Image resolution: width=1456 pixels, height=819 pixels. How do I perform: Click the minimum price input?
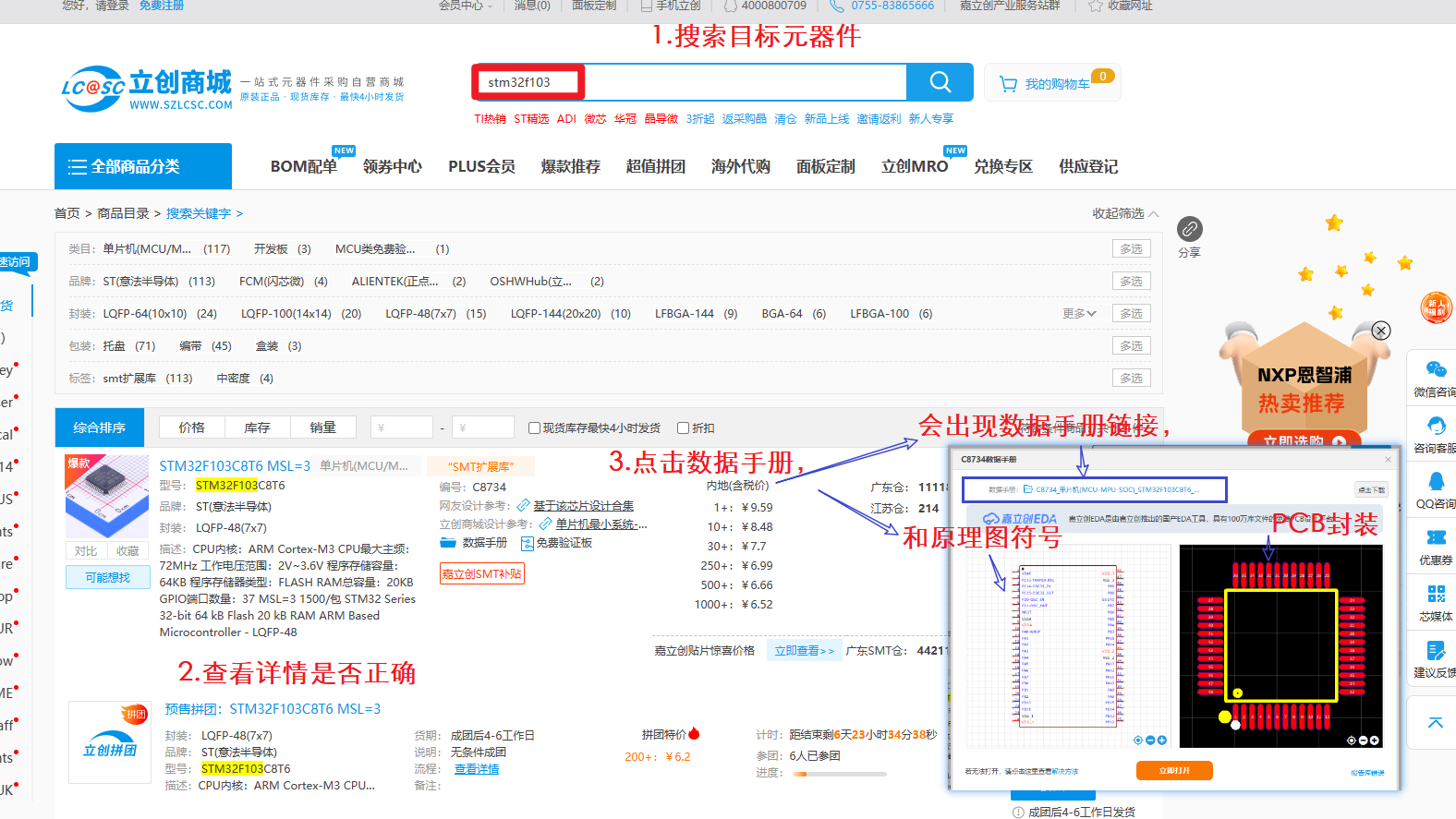[x=402, y=428]
